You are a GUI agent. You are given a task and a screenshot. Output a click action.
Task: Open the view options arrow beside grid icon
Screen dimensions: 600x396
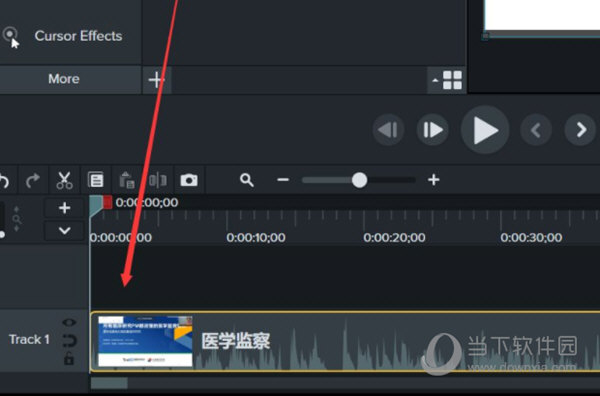[435, 81]
